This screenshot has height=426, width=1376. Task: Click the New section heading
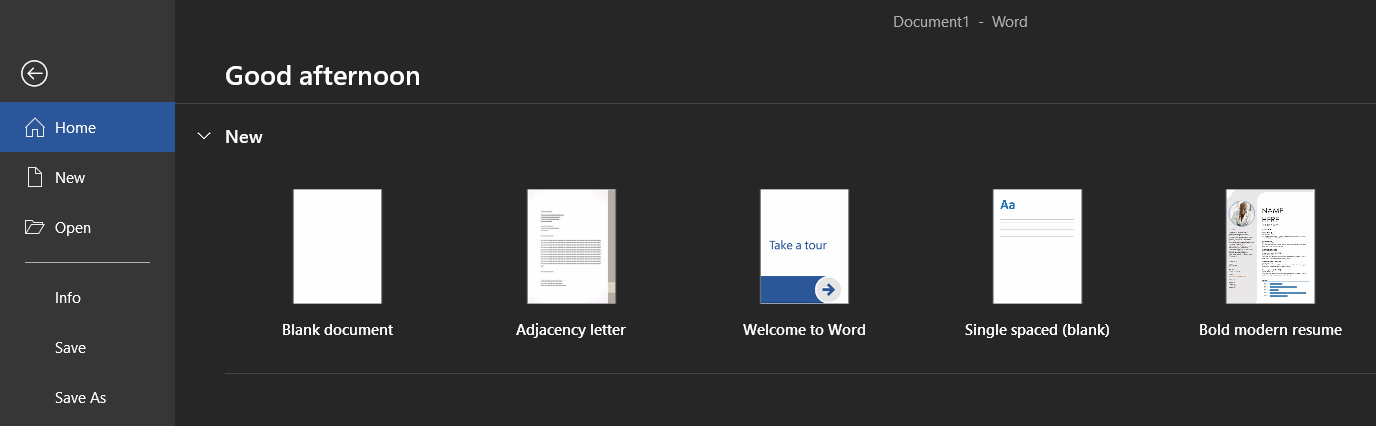click(x=244, y=137)
